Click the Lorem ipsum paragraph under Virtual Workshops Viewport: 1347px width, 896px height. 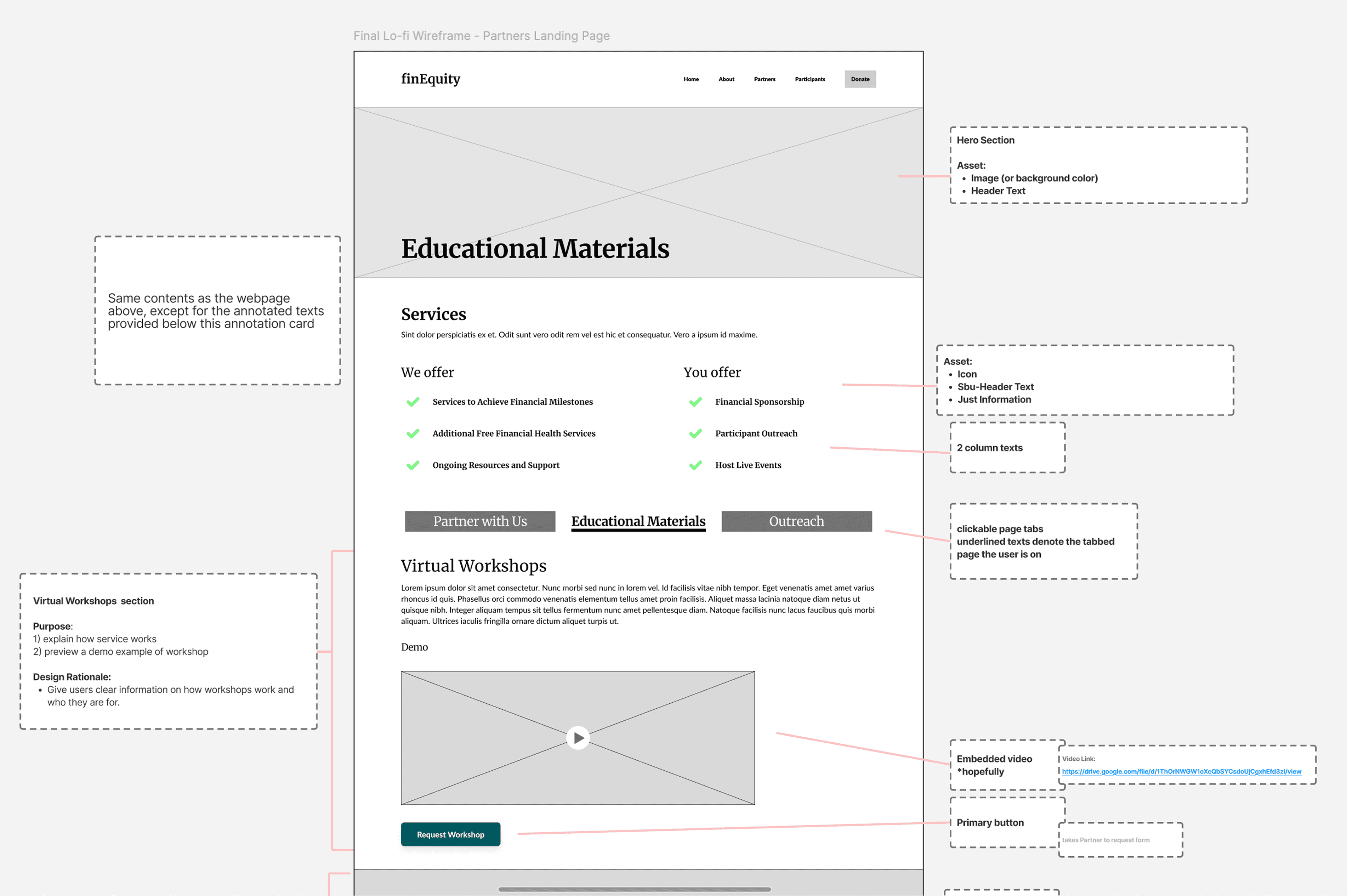pos(637,605)
